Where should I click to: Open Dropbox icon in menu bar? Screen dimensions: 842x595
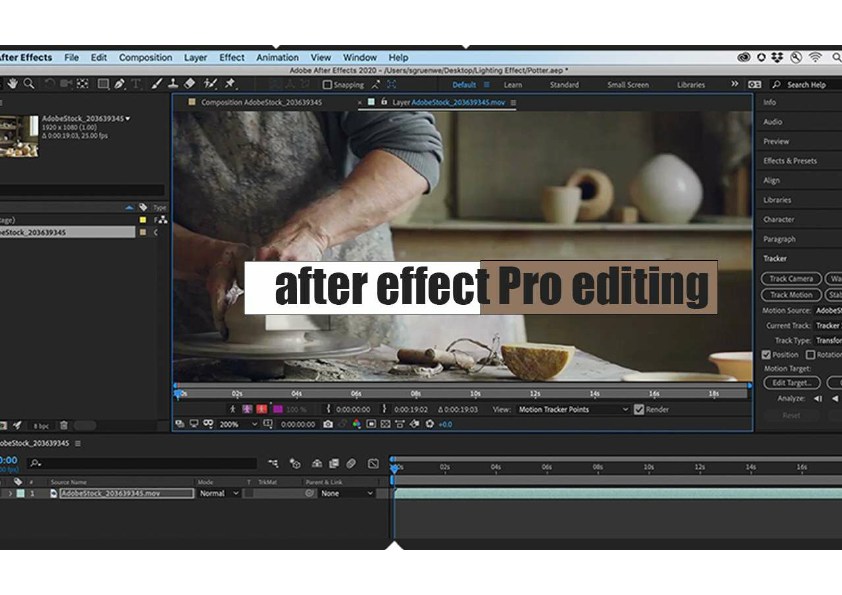777,57
